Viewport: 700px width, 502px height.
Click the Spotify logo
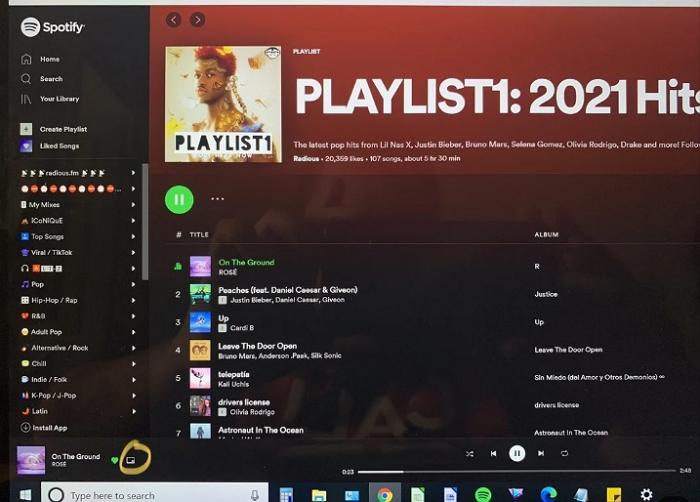point(52,27)
